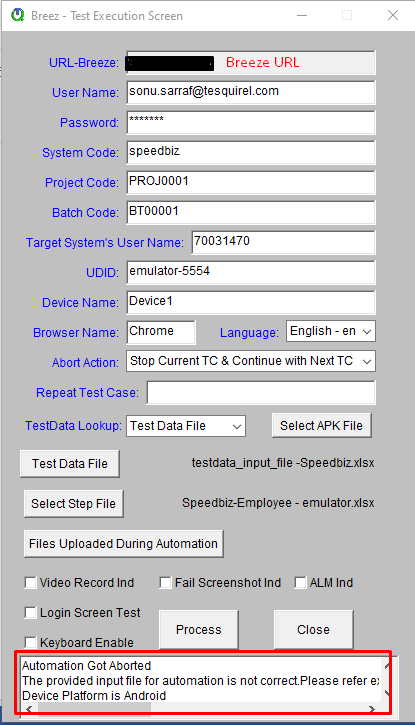Open Files Uploaded During Automation
Screen dimensions: 415x725
pos(123,544)
